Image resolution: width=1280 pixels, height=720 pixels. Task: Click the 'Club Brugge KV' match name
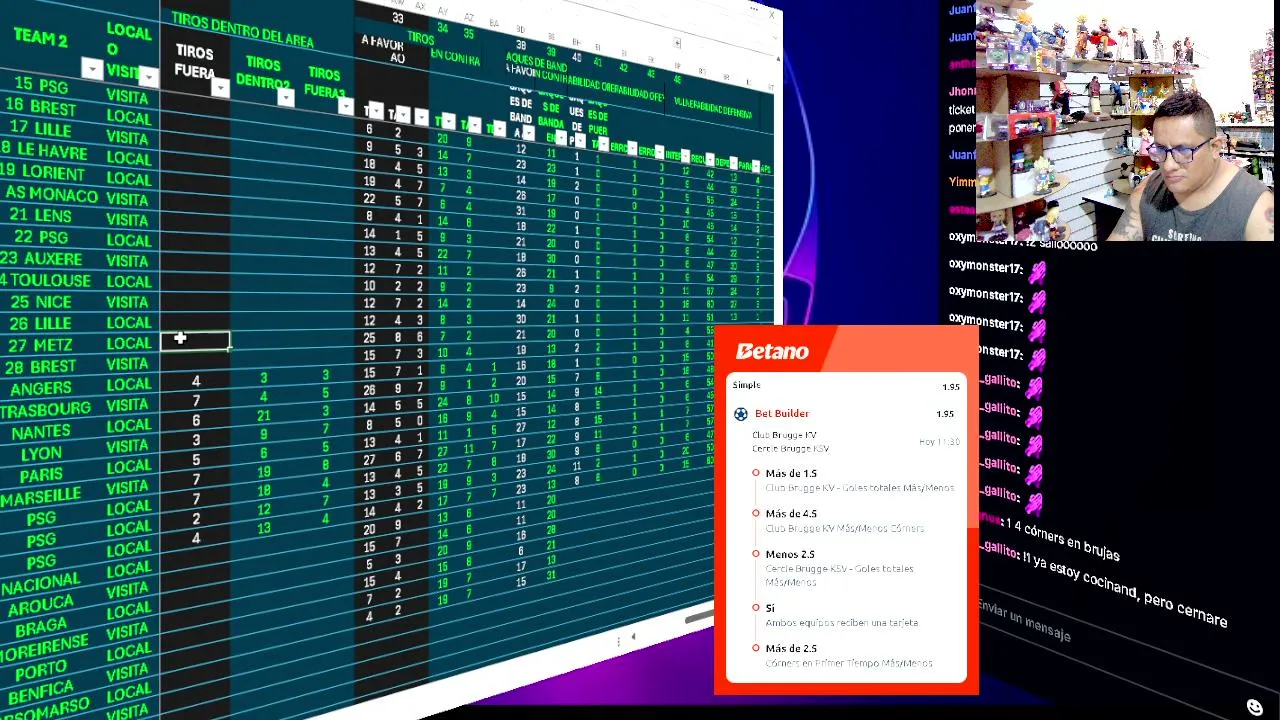[x=784, y=435]
